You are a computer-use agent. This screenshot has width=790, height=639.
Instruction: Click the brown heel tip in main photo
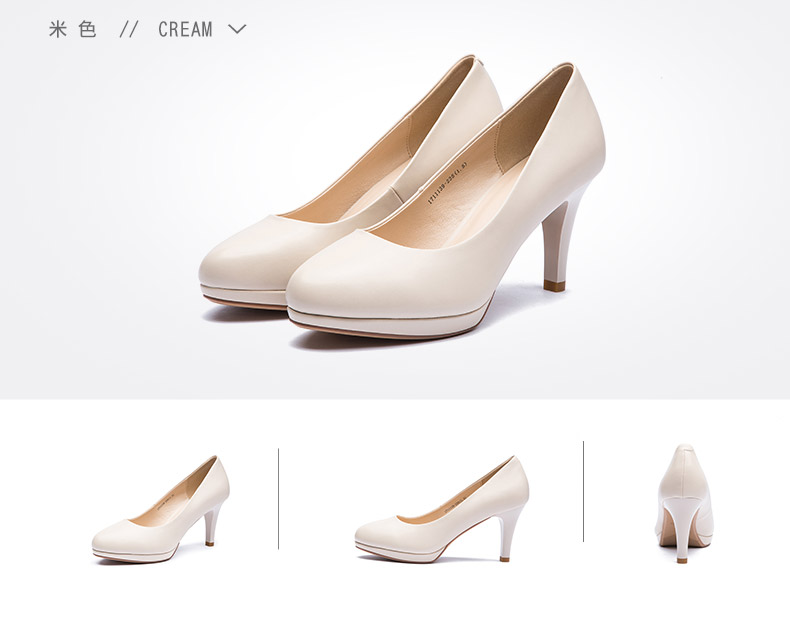[x=554, y=286]
